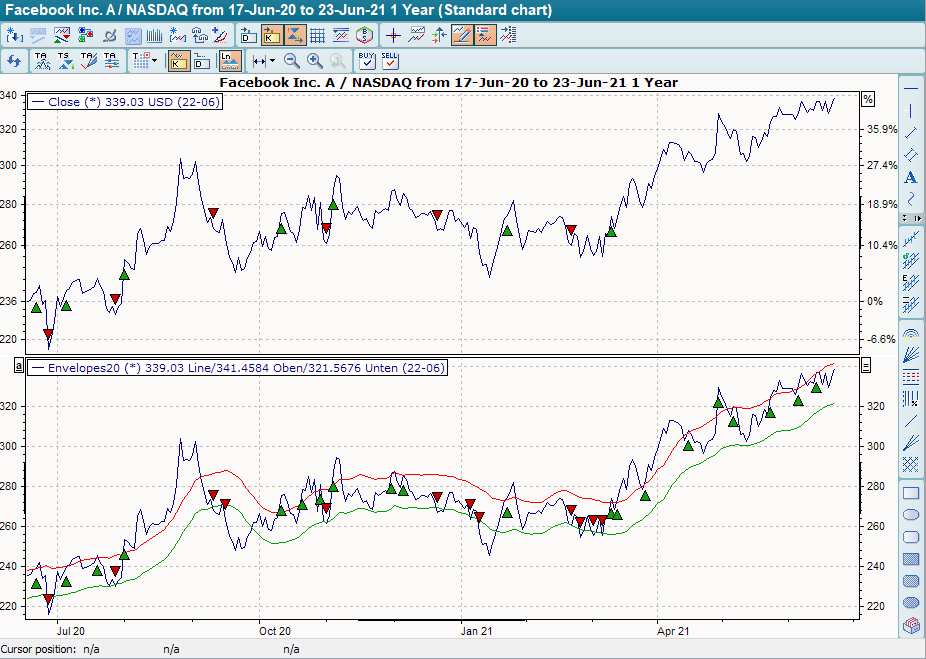Pick the rectangle drawing tool

pyautogui.click(x=910, y=491)
